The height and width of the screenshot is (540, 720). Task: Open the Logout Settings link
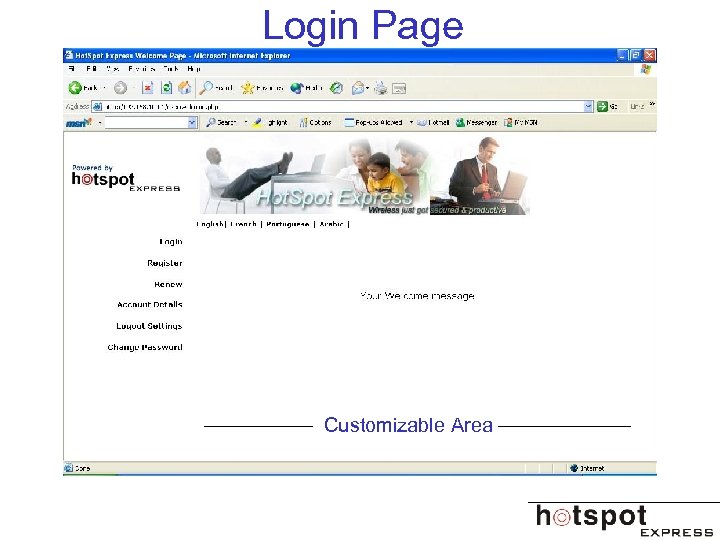pyautogui.click(x=149, y=326)
